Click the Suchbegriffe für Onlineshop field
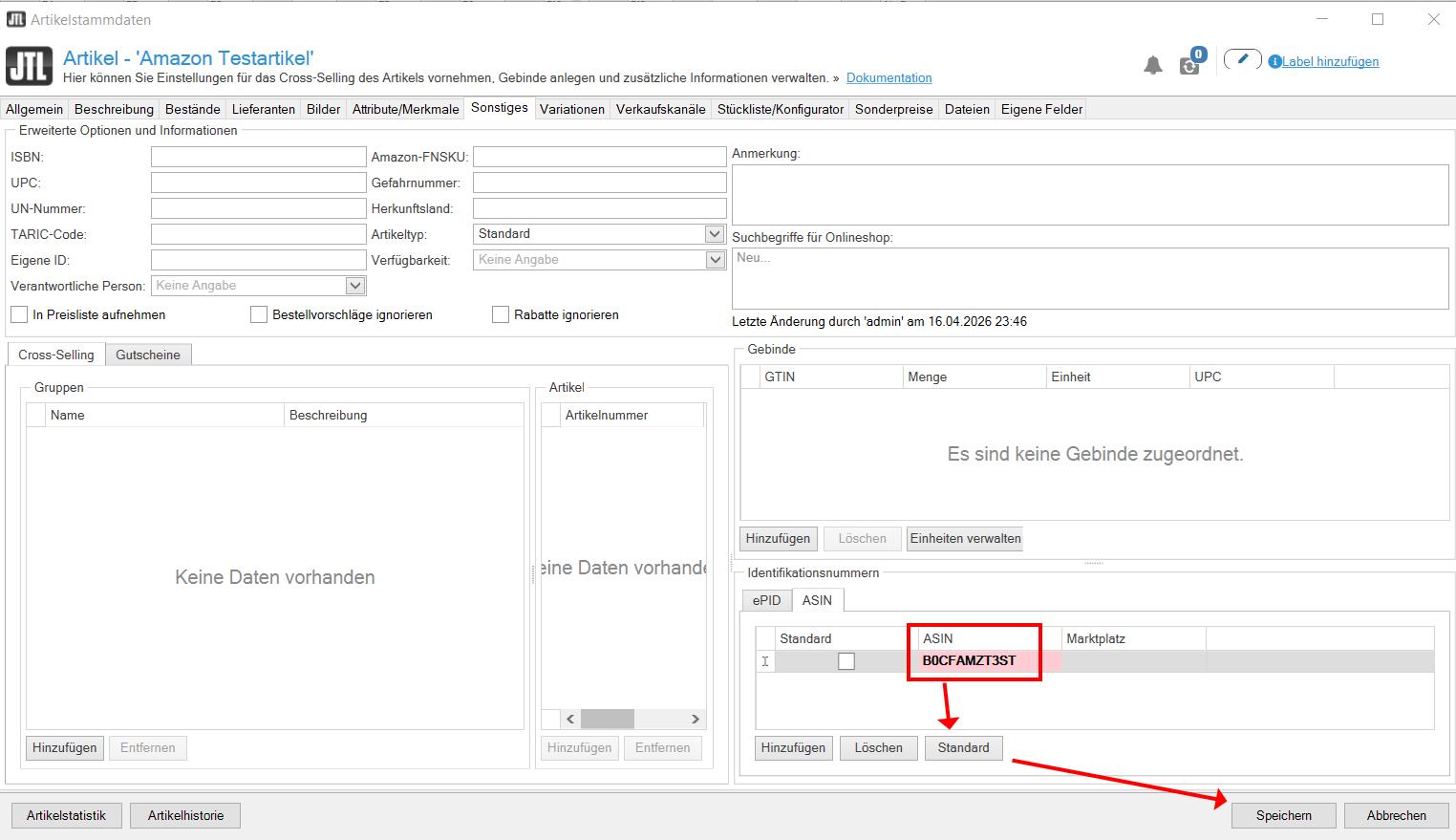 1090,278
